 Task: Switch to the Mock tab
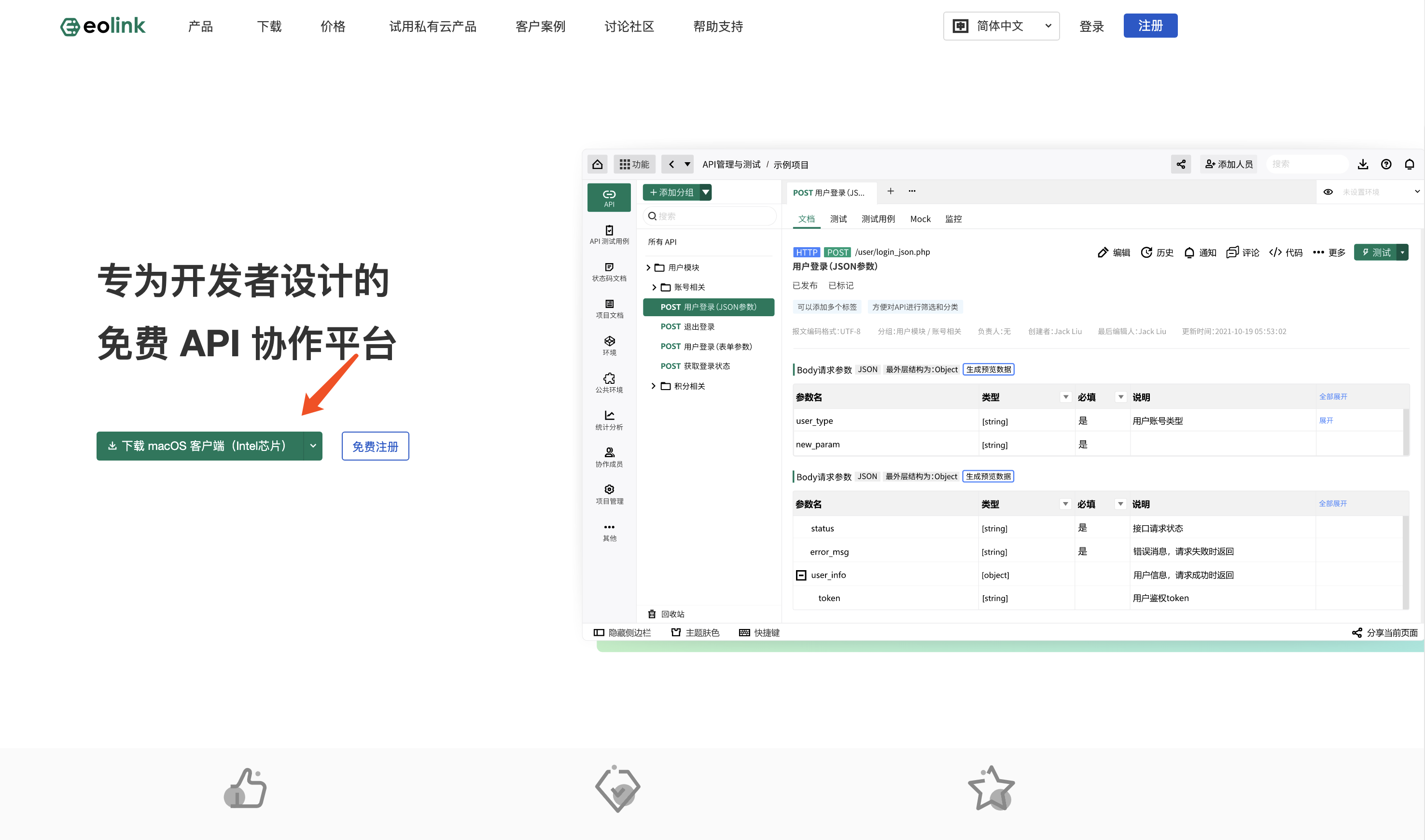[920, 219]
